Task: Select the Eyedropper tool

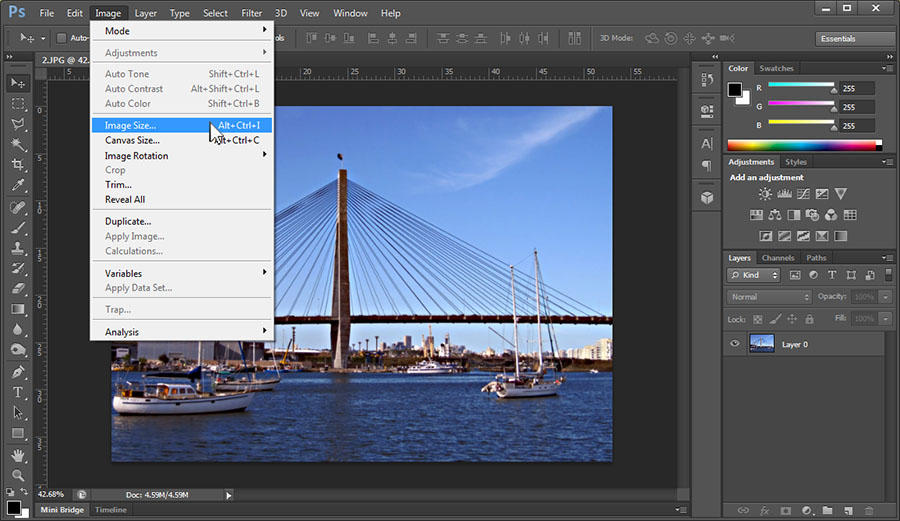Action: (18, 186)
